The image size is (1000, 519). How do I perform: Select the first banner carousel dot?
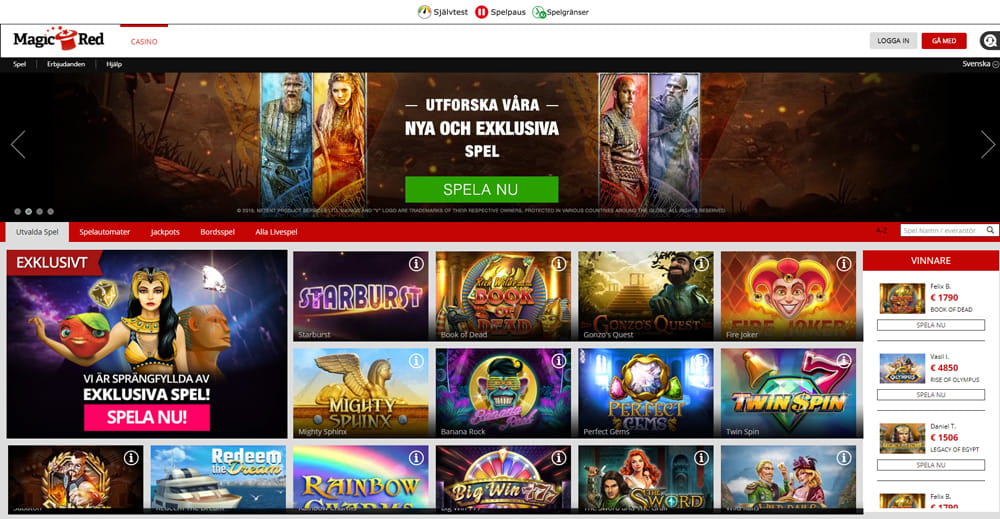17,211
